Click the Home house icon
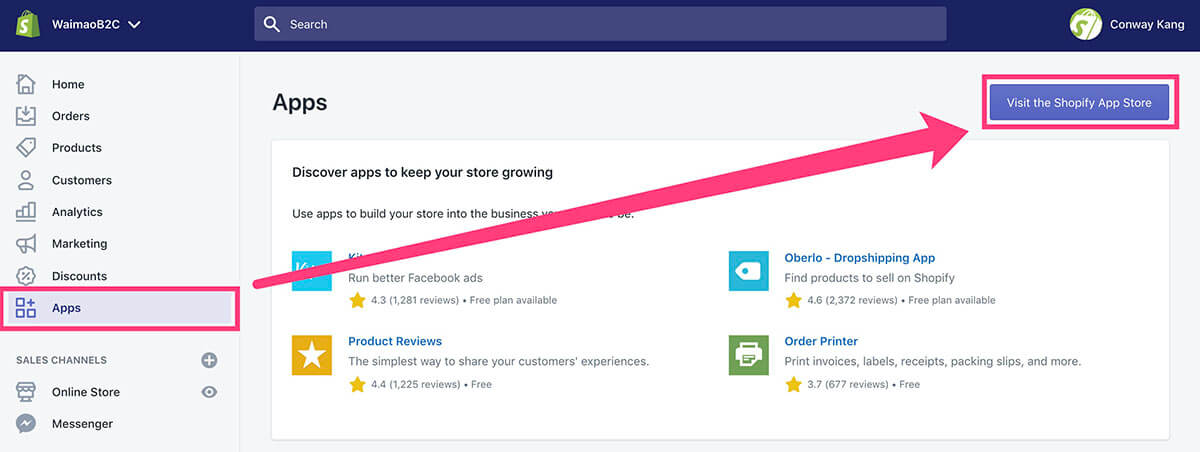This screenshot has height=452, width=1200. click(26, 84)
